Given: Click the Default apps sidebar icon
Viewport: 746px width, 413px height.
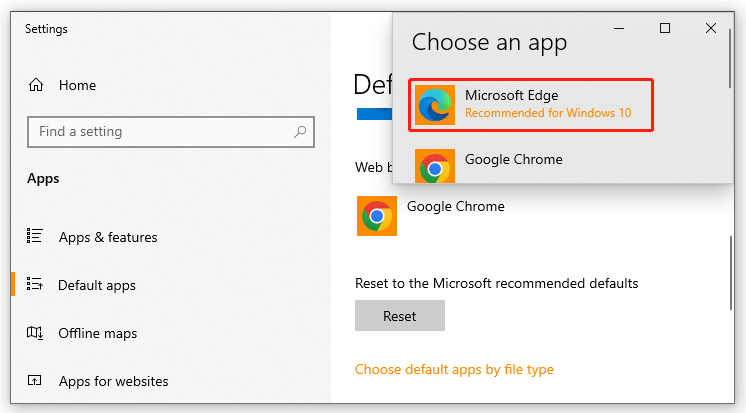Looking at the screenshot, I should point(36,285).
